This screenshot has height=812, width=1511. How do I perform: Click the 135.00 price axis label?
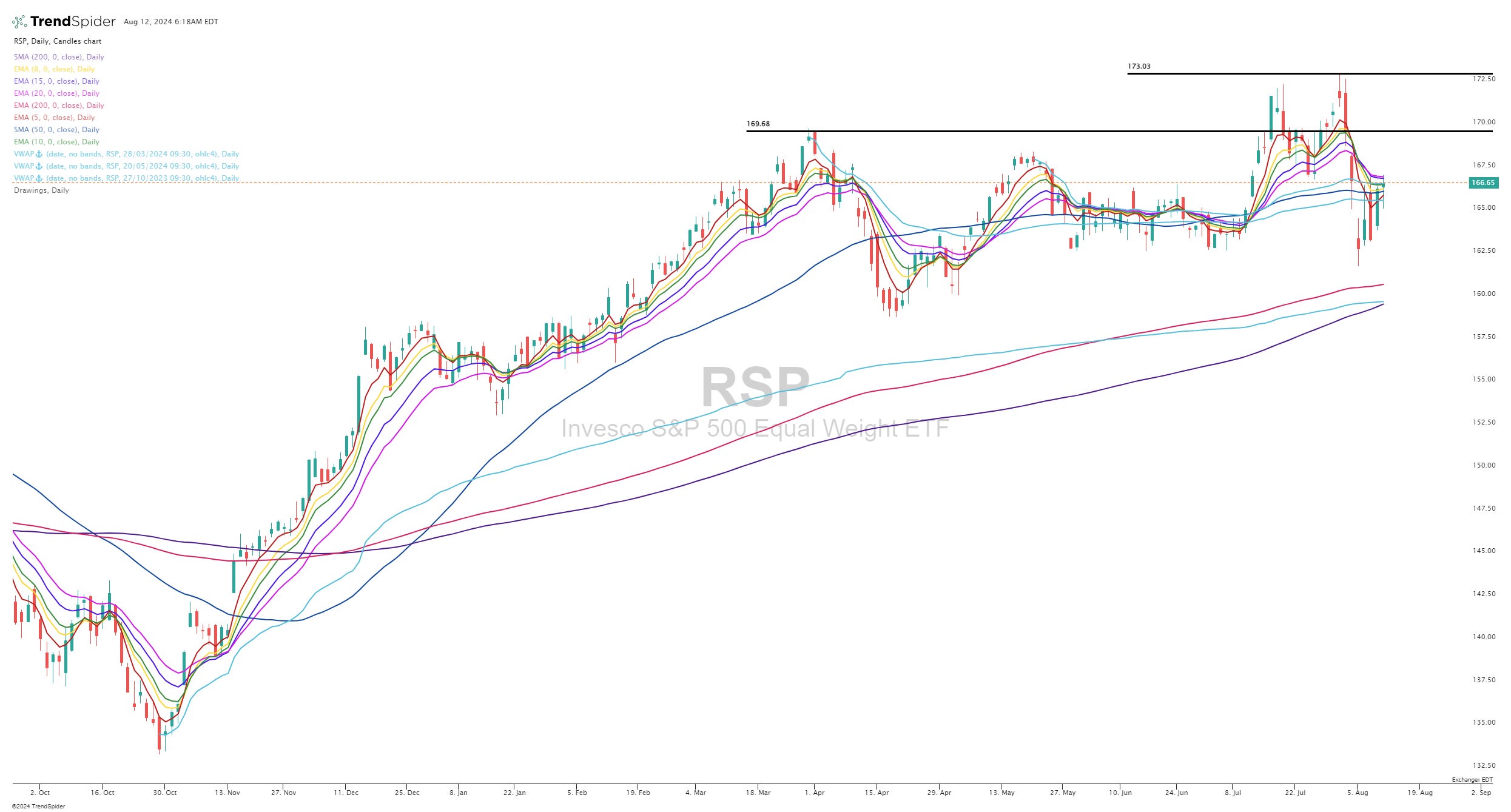[x=1484, y=722]
